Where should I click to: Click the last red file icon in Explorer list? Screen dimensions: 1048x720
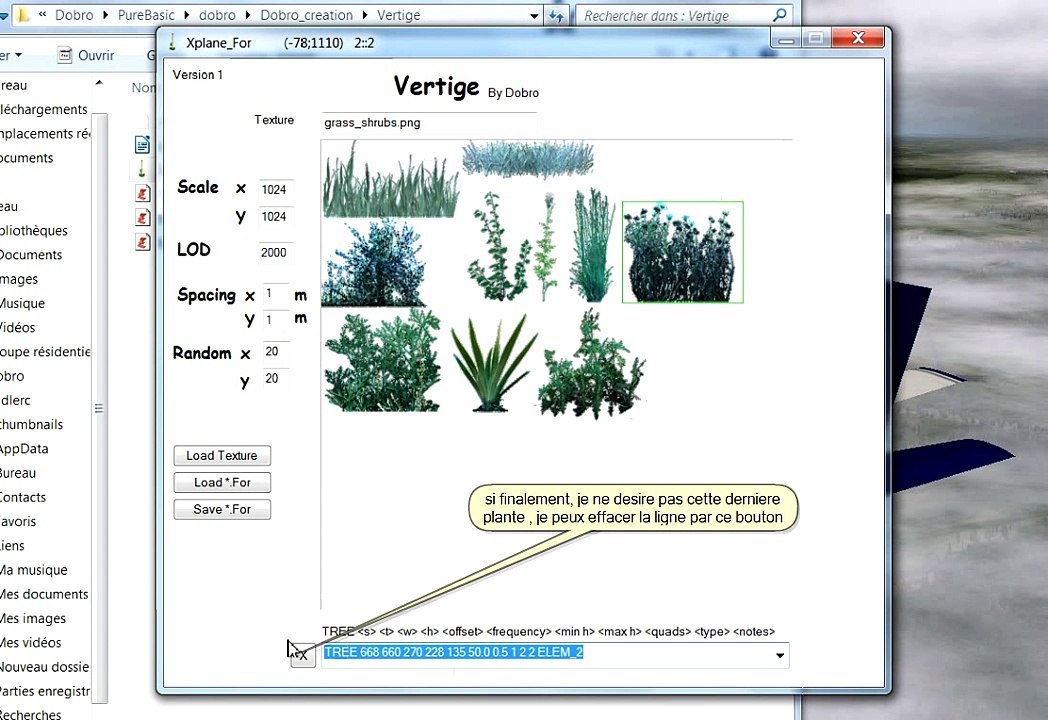click(x=142, y=241)
